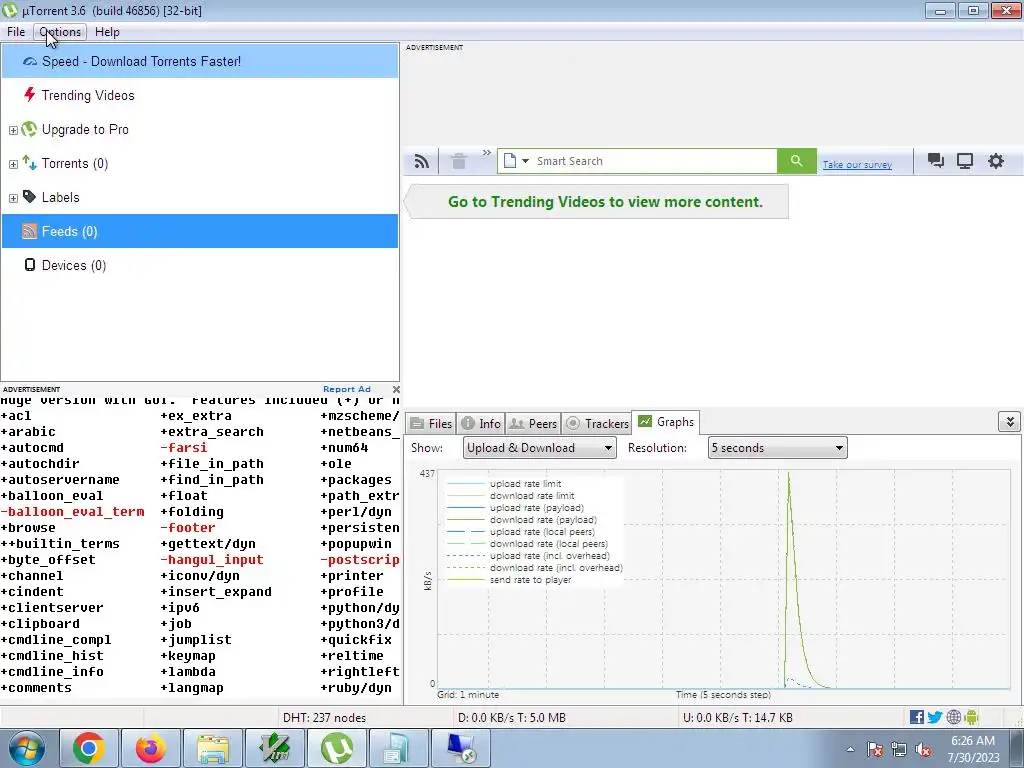The height and width of the screenshot is (768, 1024).
Task: Click the muted volume tray icon
Action: click(923, 750)
